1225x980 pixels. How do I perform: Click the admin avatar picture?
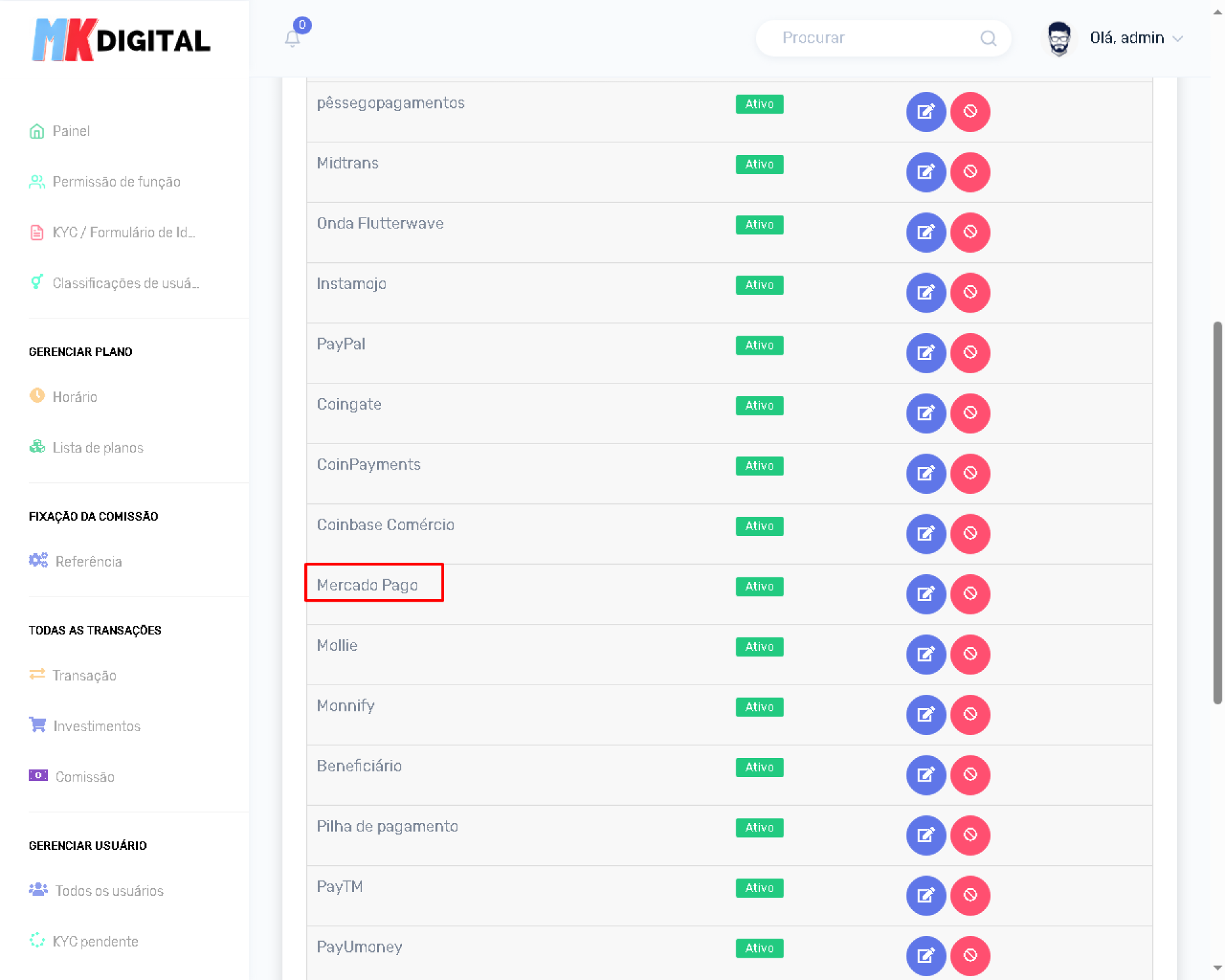[1058, 38]
